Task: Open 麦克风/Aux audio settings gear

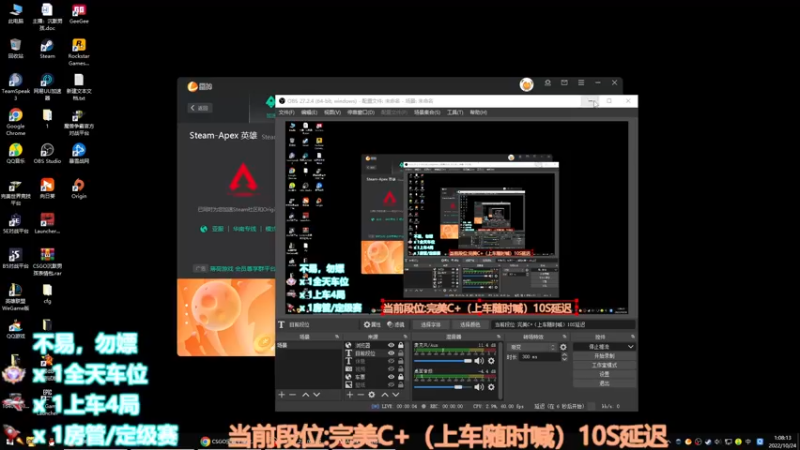Action: (491, 361)
